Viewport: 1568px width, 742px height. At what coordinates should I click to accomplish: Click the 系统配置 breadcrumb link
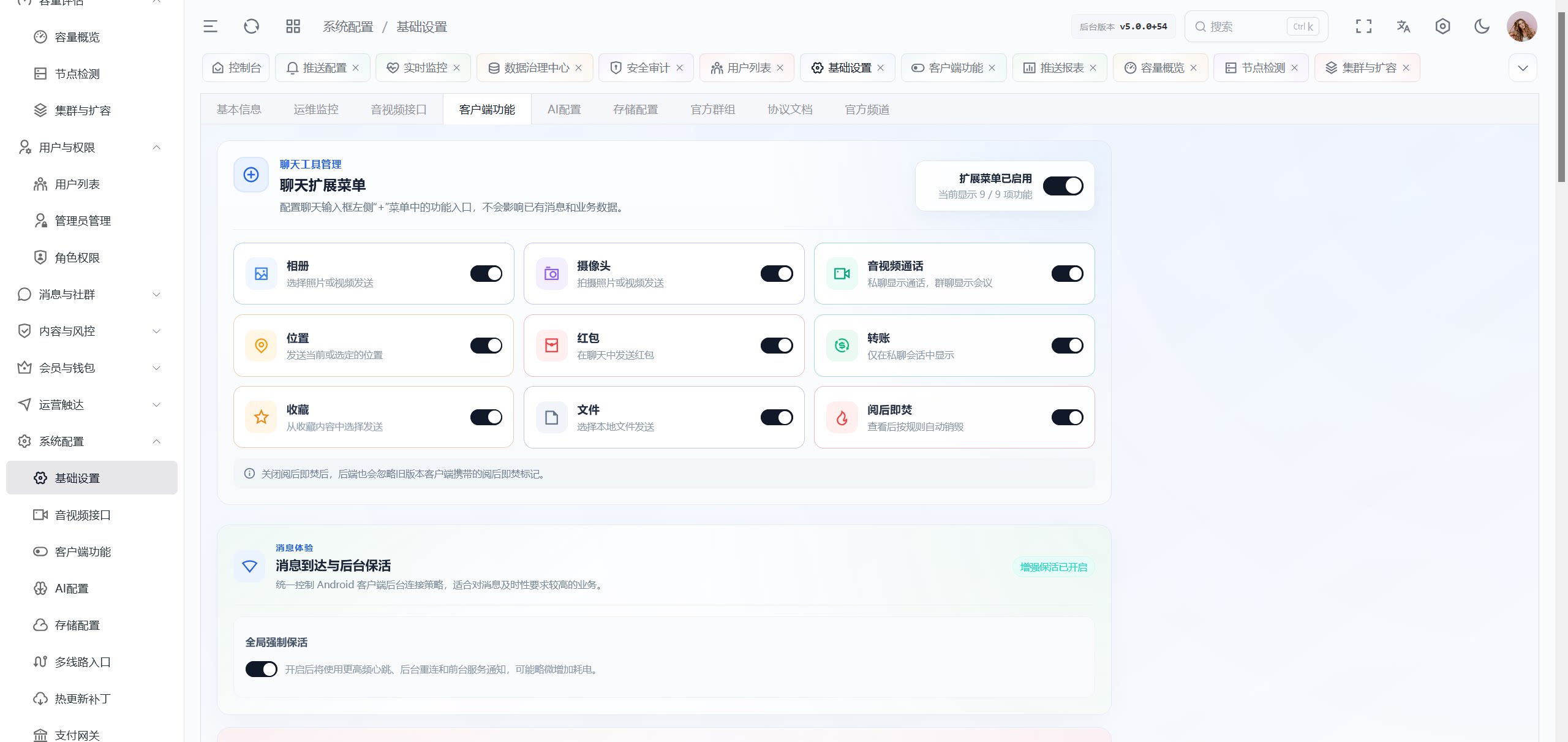point(348,26)
